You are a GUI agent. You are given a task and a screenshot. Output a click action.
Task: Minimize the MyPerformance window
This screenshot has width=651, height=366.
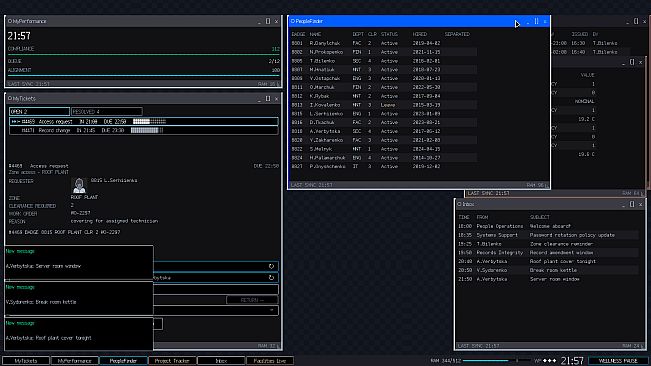pos(259,21)
